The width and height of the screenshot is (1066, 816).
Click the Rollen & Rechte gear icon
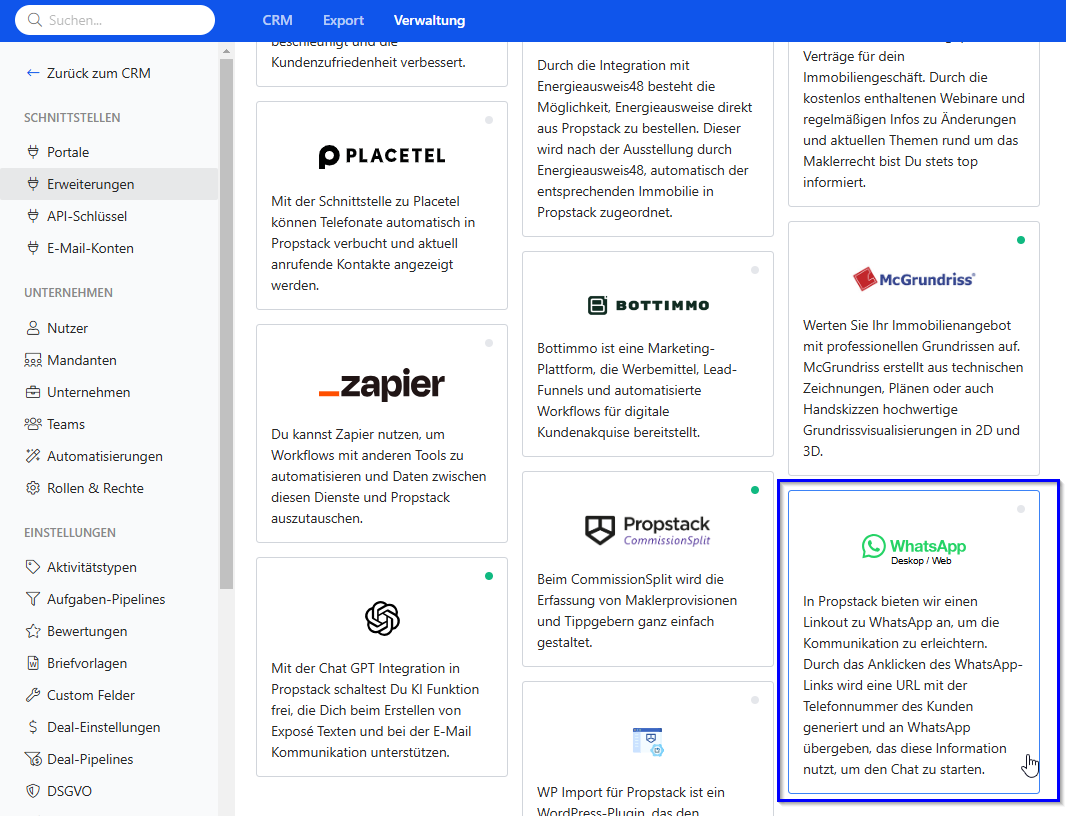click(x=33, y=488)
